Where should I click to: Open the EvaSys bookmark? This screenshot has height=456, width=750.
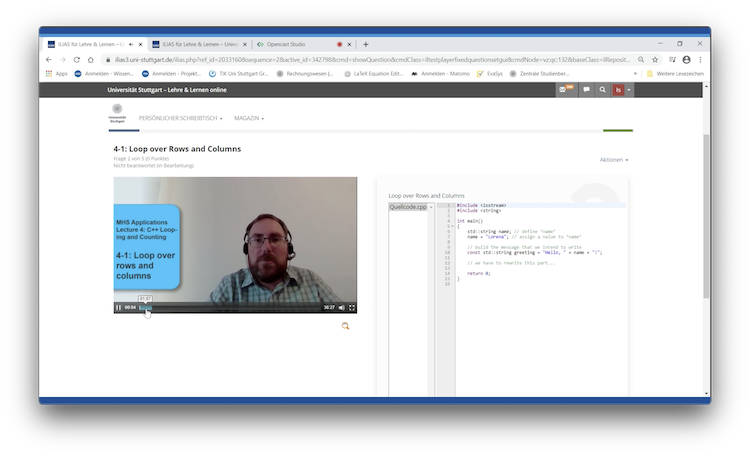[x=490, y=74]
